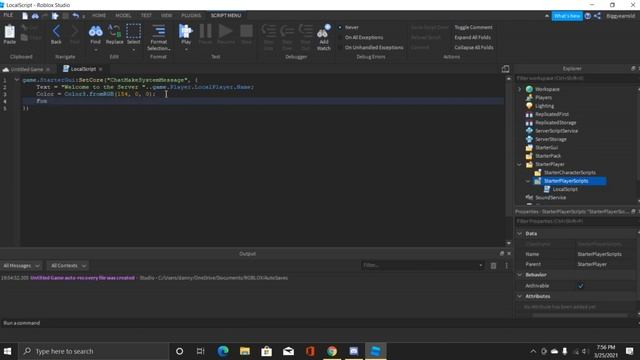The height and width of the screenshot is (360, 640).
Task: Open File Explorer from the taskbar
Action: (245, 351)
